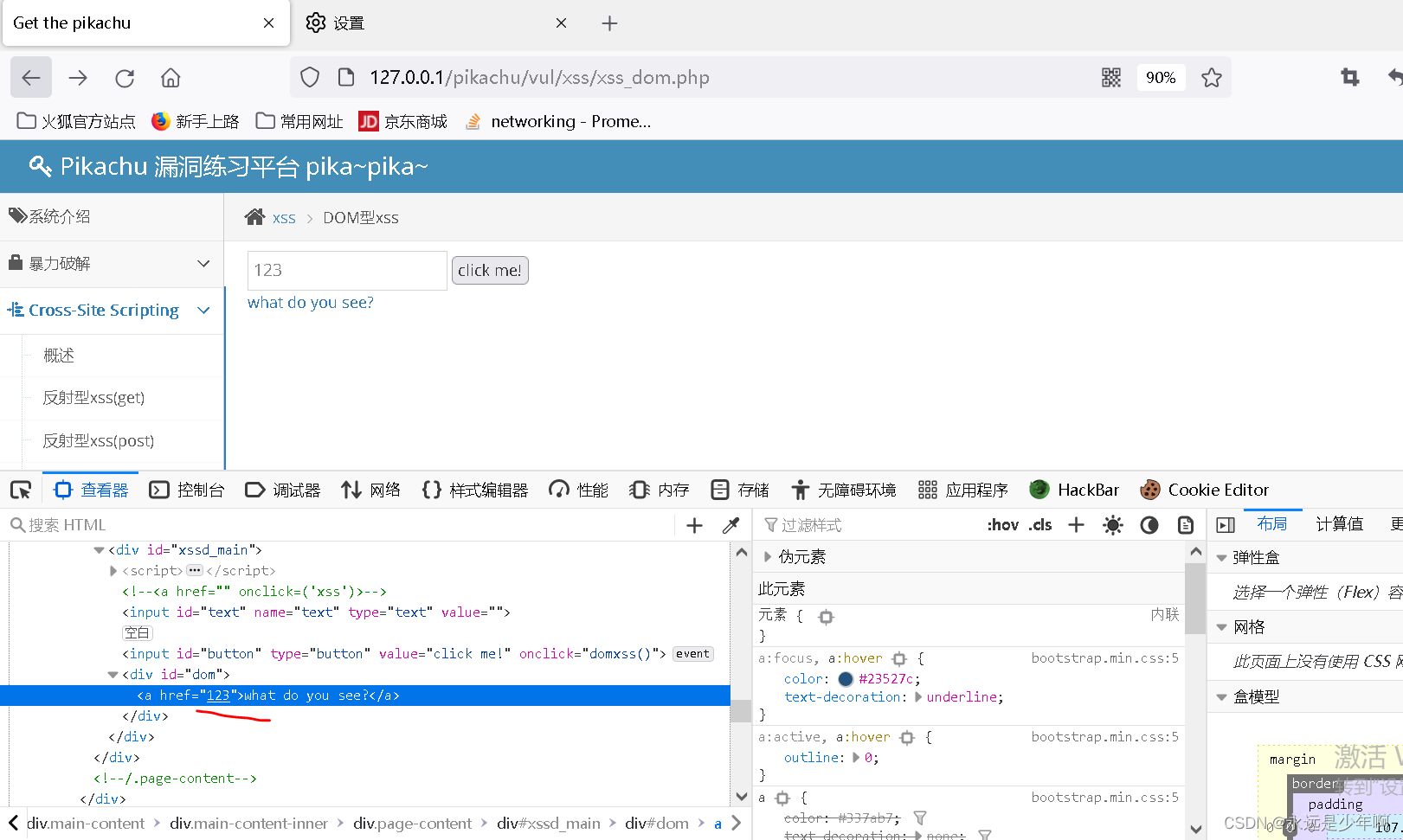
Task: Switch to the 调试器 debugger tab
Action: coord(283,491)
